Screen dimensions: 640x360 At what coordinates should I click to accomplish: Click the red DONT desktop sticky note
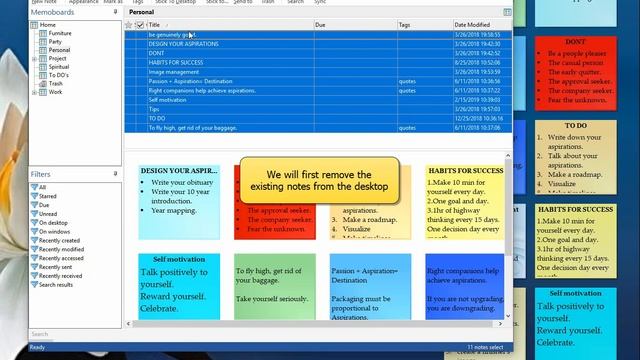576,73
